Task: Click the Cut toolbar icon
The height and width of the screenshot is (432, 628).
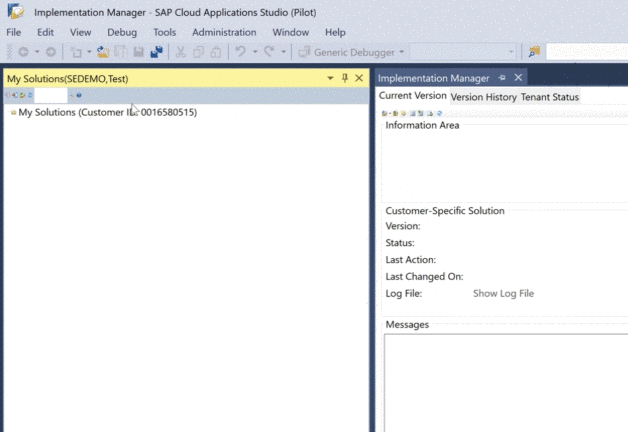Action: 182,52
